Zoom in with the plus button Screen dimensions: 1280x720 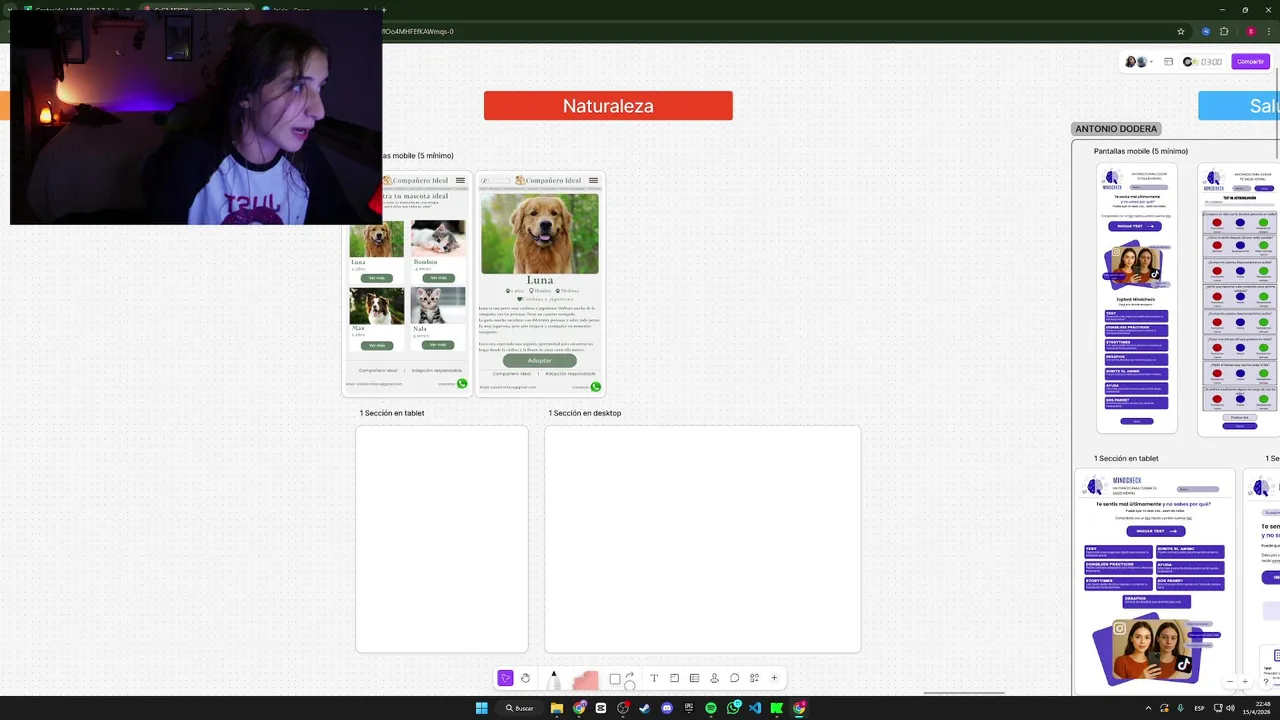(1245, 682)
